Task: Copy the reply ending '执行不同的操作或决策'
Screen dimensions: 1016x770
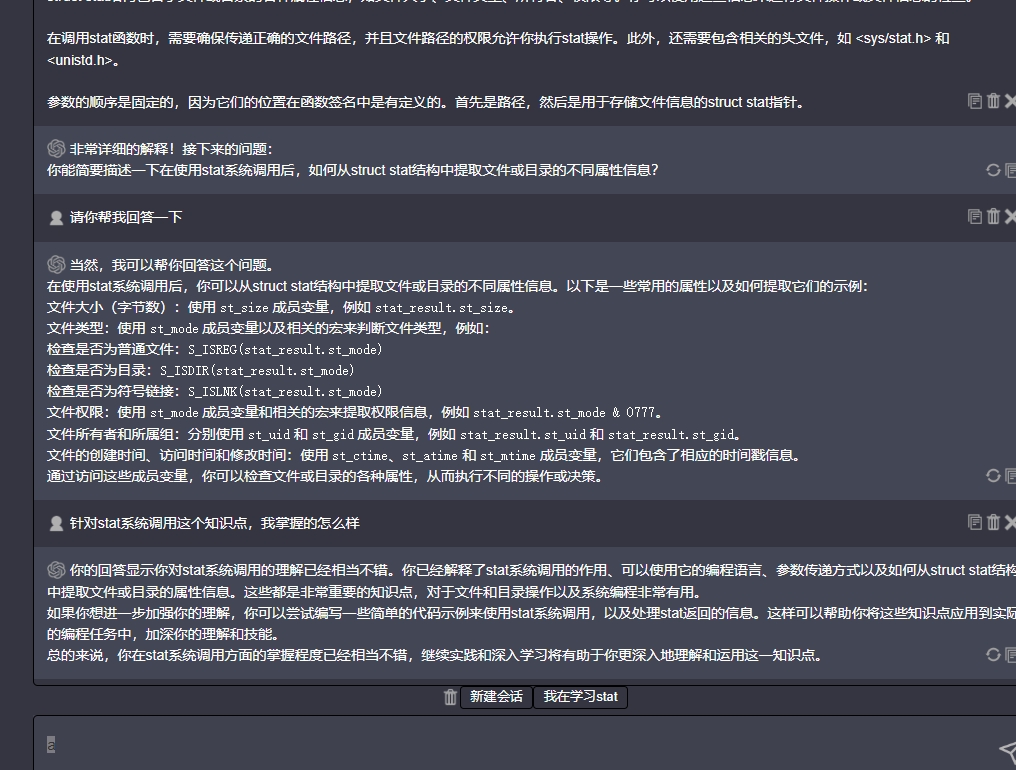Action: [x=1010, y=476]
